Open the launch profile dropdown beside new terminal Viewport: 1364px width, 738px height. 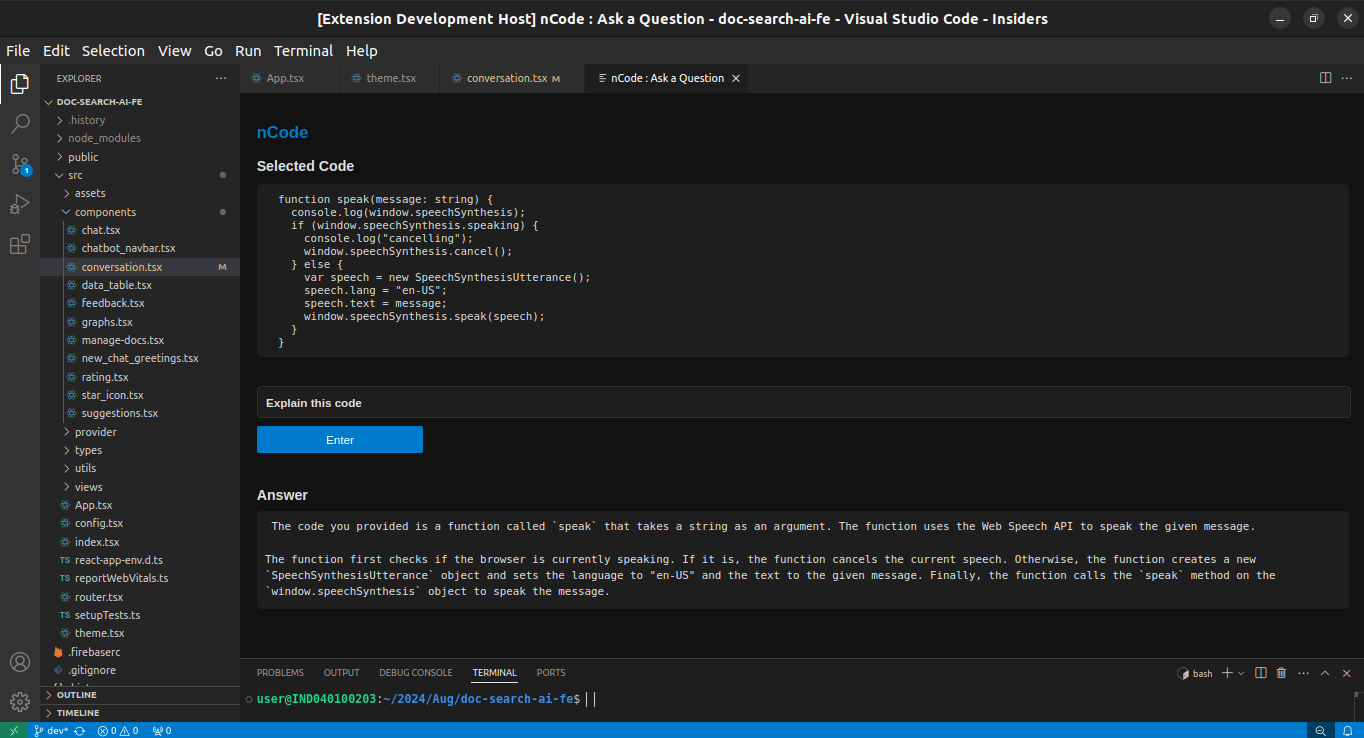(1241, 673)
